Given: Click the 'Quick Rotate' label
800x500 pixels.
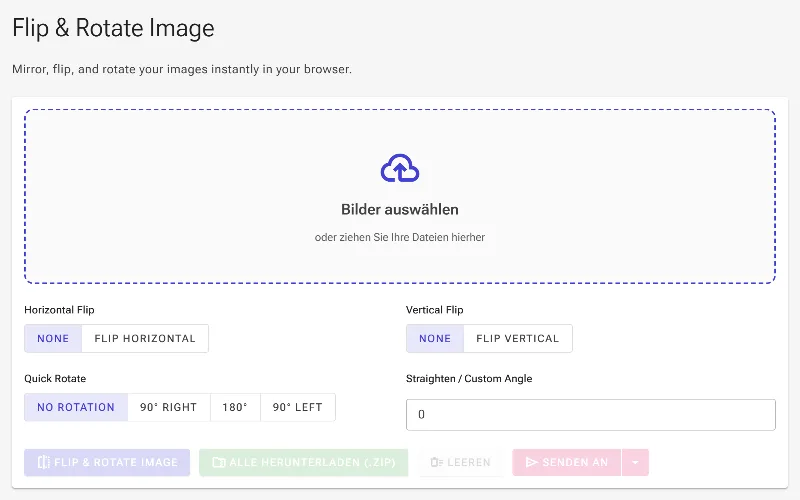Looking at the screenshot, I should click(x=55, y=379).
